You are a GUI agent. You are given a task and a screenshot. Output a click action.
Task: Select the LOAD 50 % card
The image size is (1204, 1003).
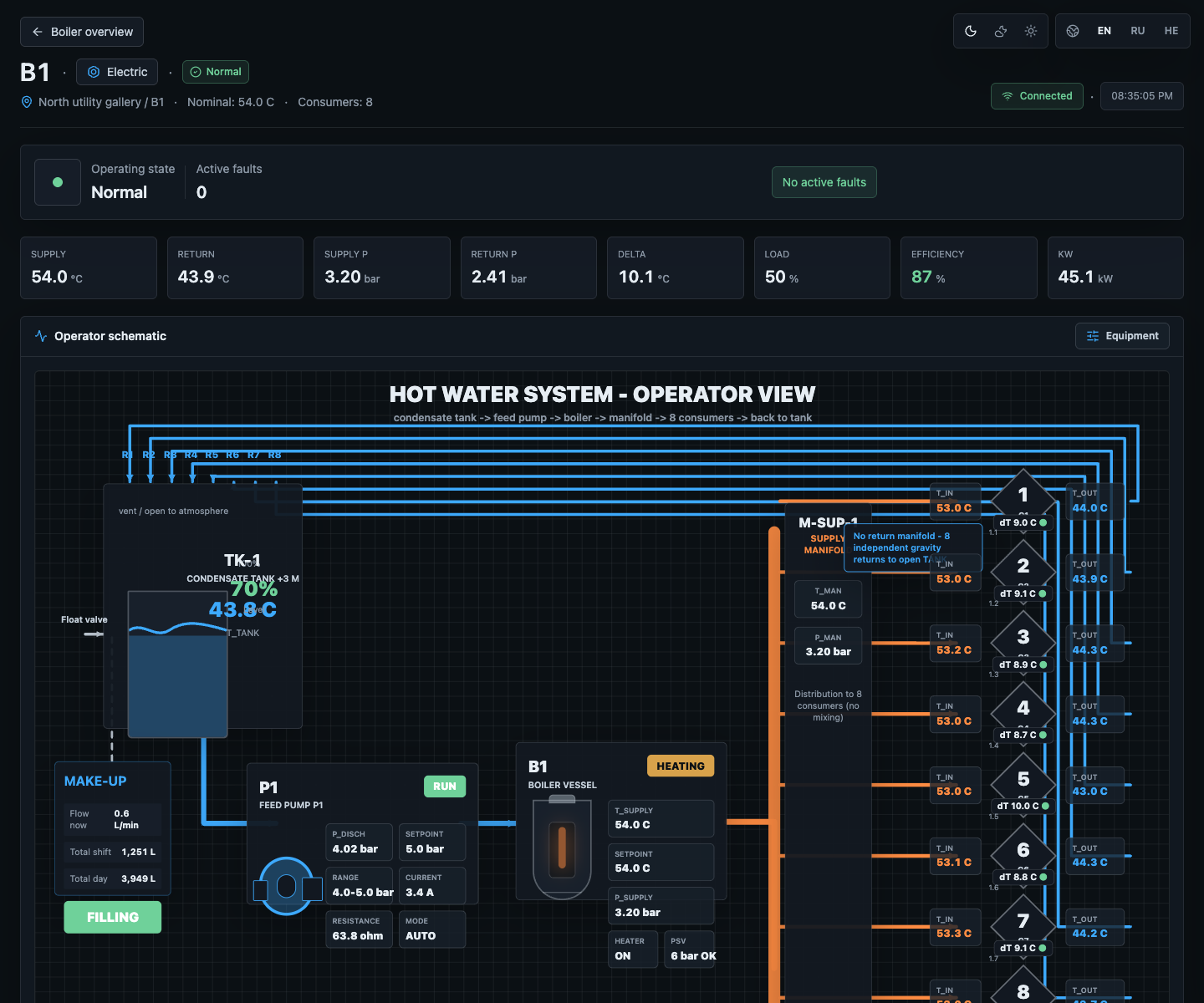(x=822, y=267)
